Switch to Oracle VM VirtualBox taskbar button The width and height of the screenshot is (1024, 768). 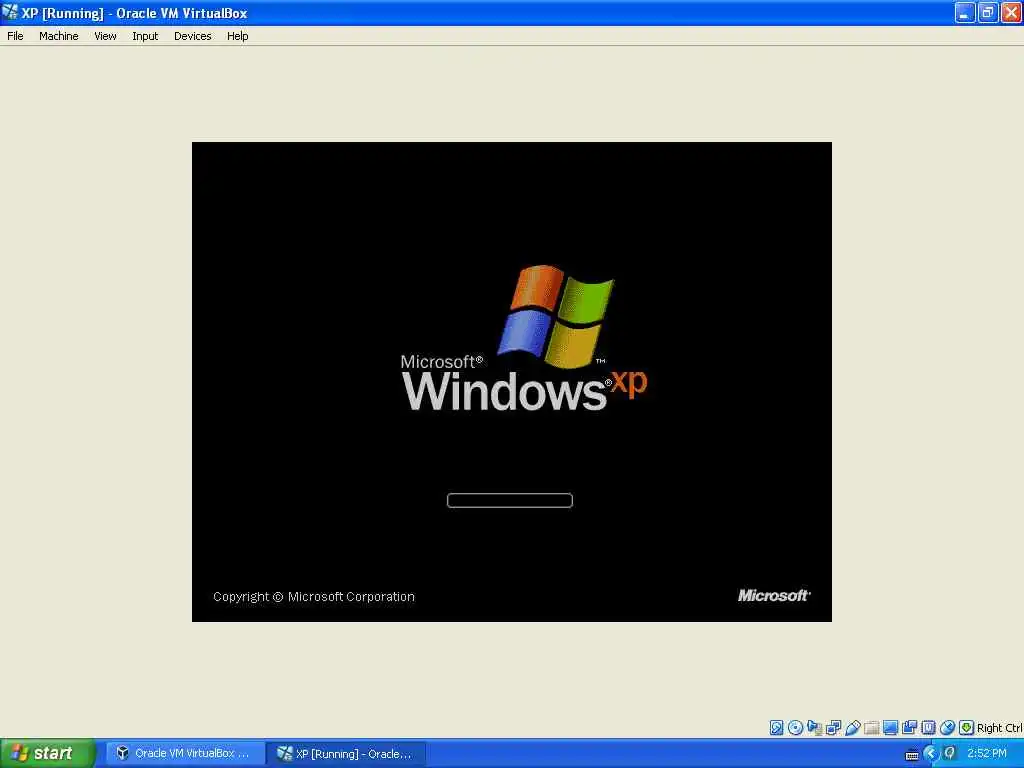[185, 753]
